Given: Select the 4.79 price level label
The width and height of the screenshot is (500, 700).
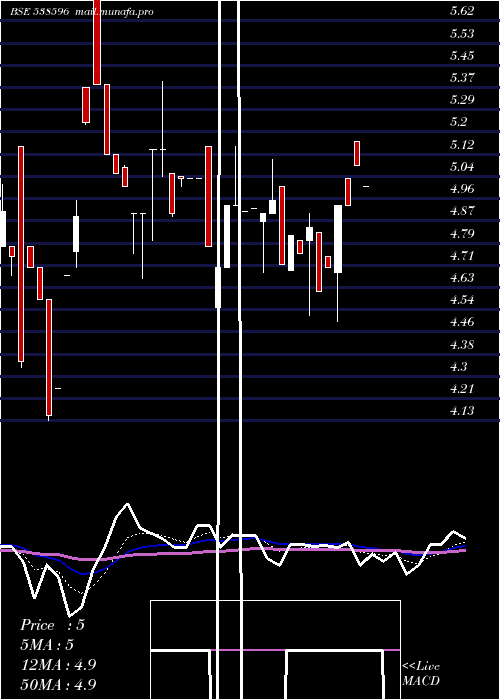Looking at the screenshot, I should 462,233.
